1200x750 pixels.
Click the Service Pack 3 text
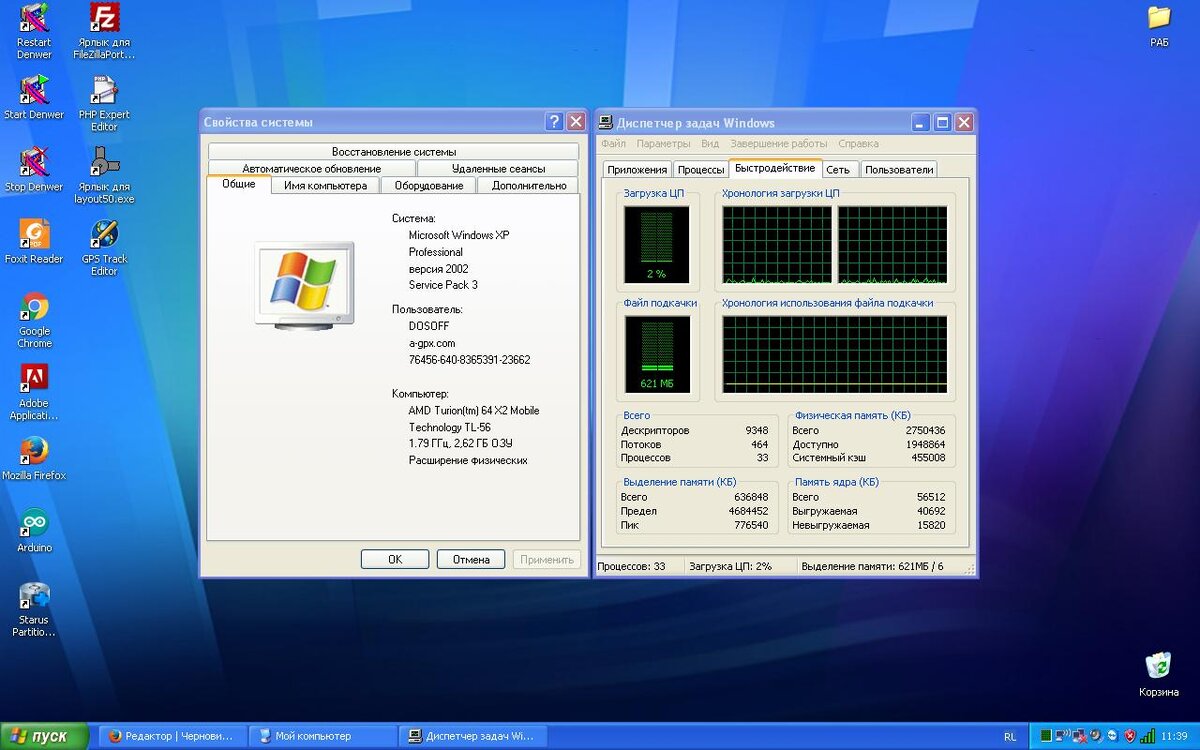point(443,285)
